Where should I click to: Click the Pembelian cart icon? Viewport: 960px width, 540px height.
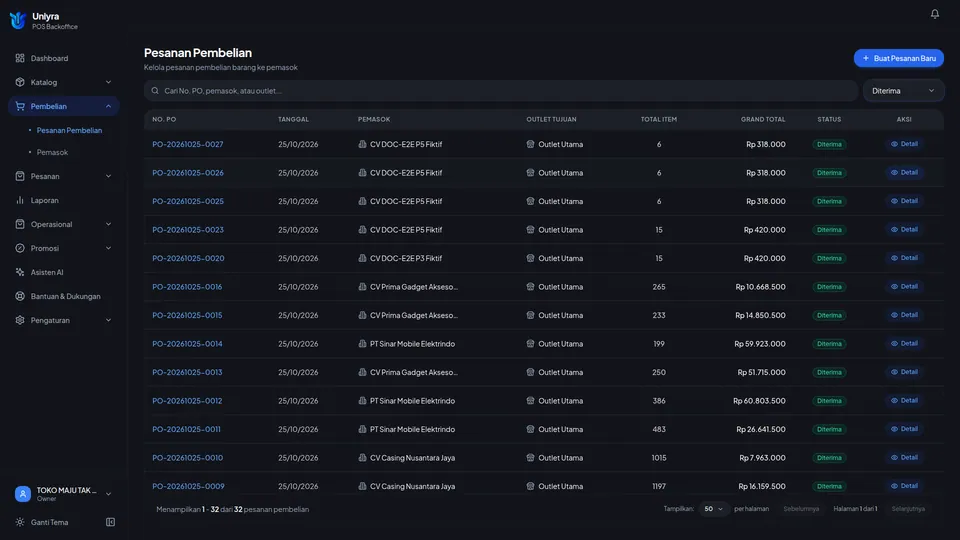(x=20, y=106)
